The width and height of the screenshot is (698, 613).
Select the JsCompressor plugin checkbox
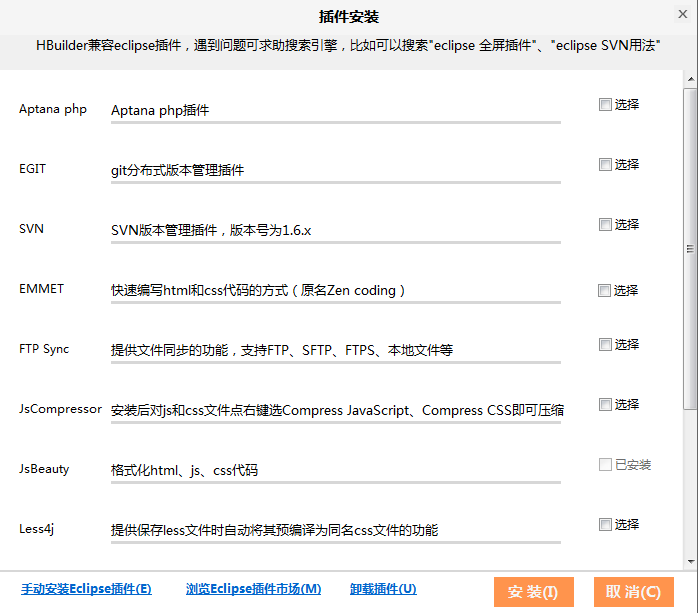[x=605, y=405]
